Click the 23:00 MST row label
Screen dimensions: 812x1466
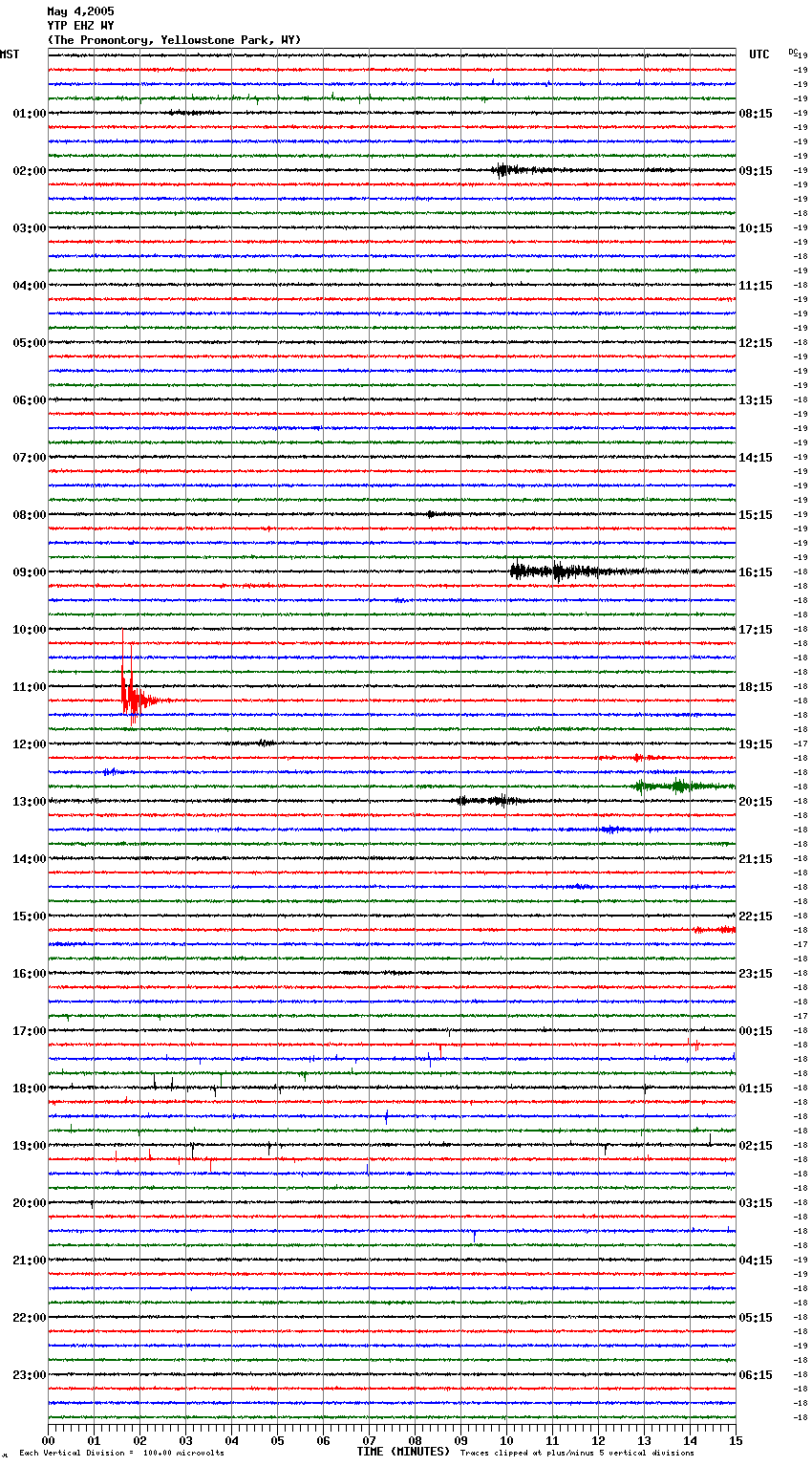click(x=29, y=1374)
